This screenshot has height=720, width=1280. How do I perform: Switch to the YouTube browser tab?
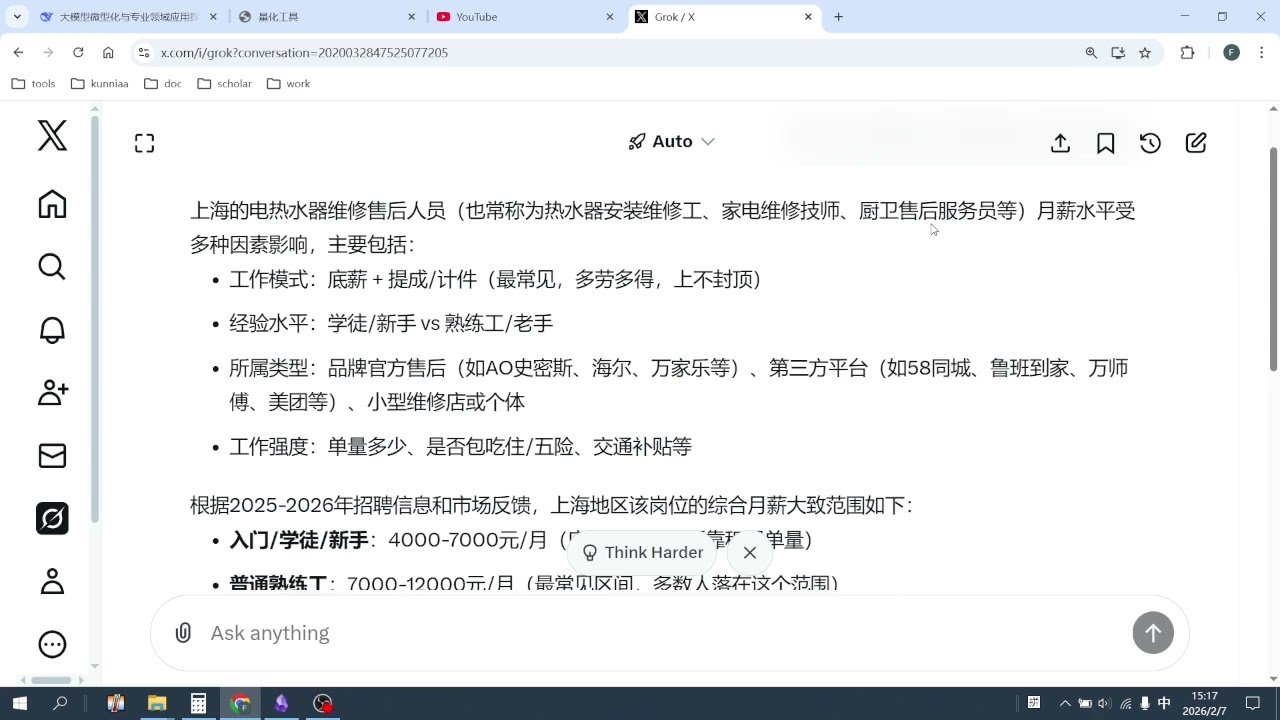(526, 17)
